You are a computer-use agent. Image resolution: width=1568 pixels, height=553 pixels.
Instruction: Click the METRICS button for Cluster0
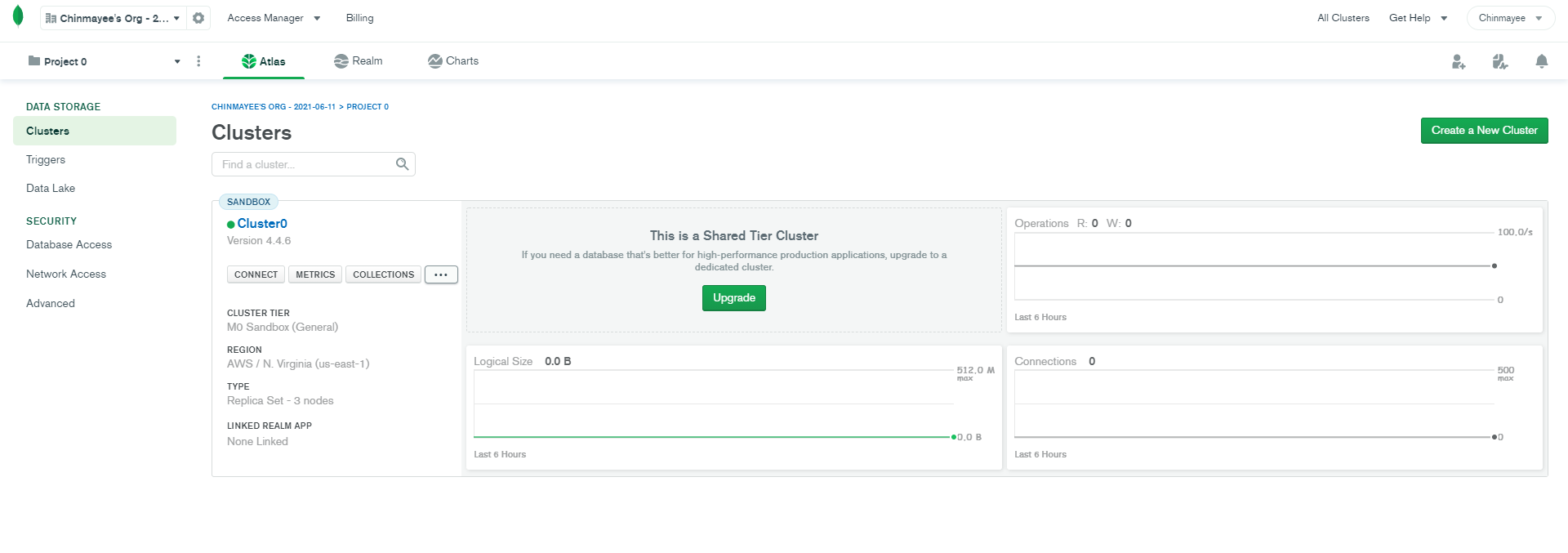point(315,274)
